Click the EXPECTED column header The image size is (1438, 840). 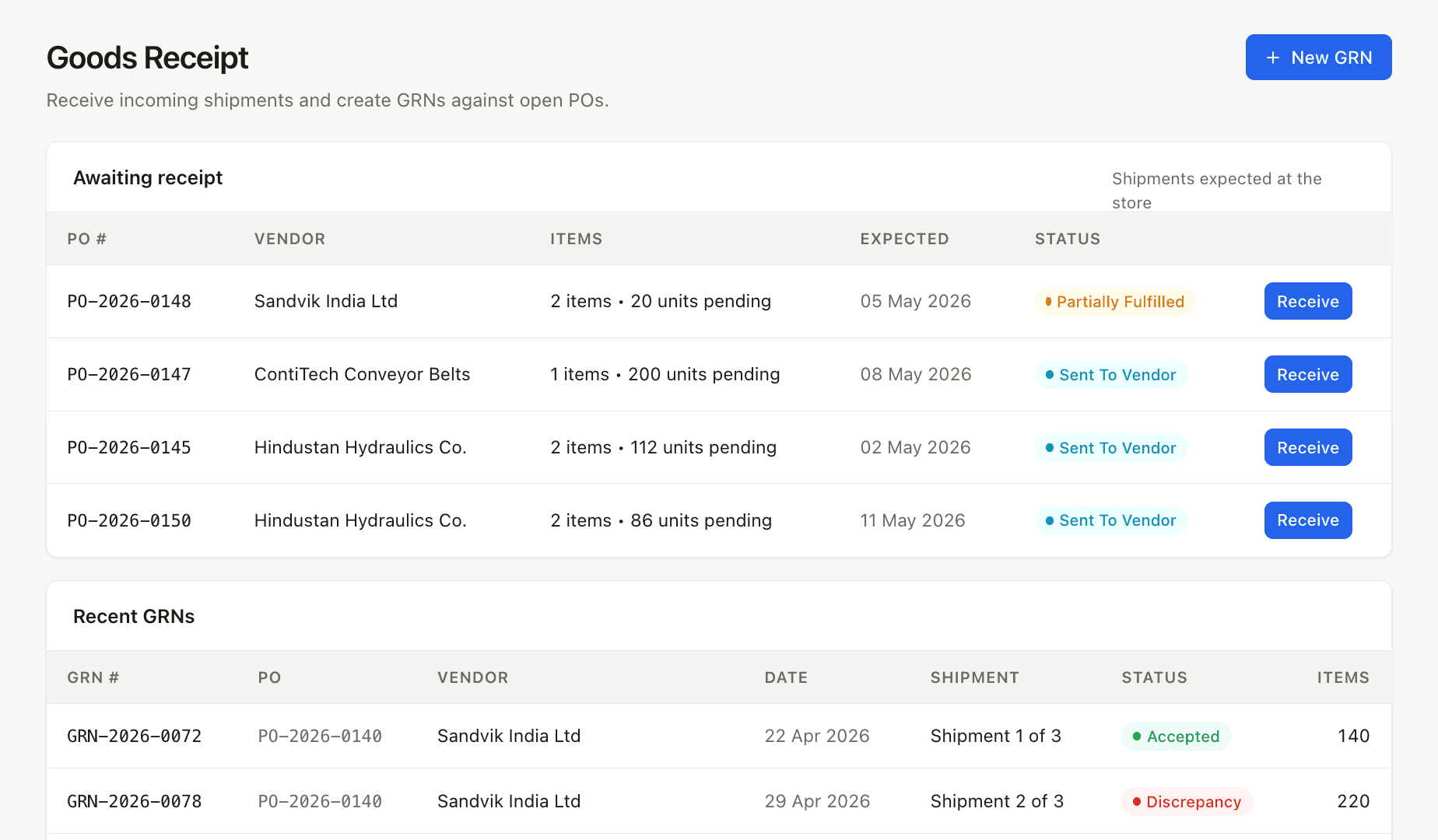click(x=904, y=239)
